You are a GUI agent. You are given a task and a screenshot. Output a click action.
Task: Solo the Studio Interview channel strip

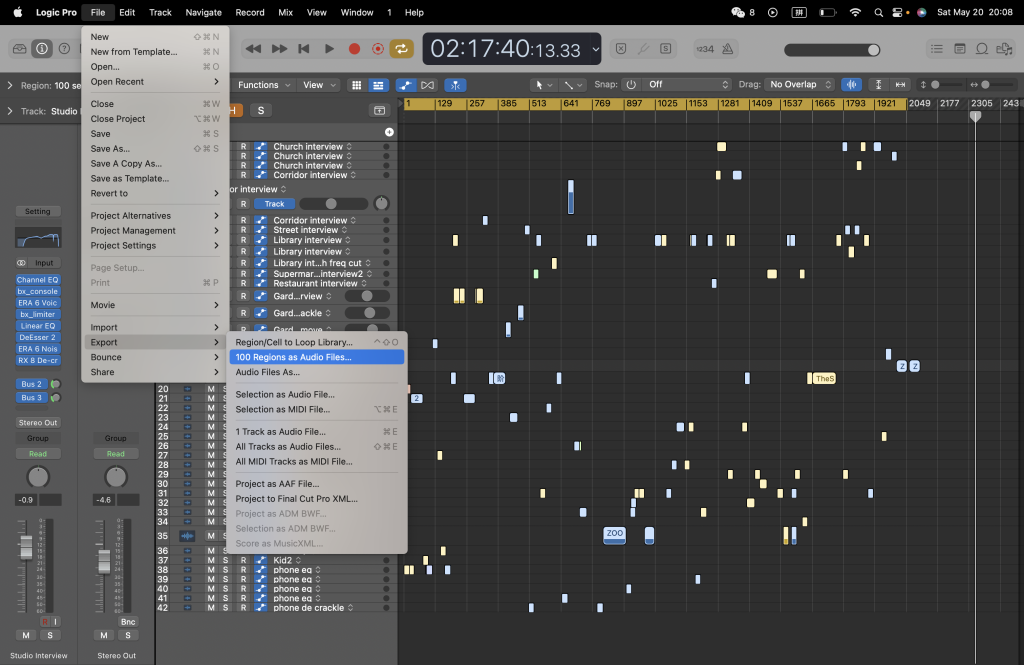point(50,635)
